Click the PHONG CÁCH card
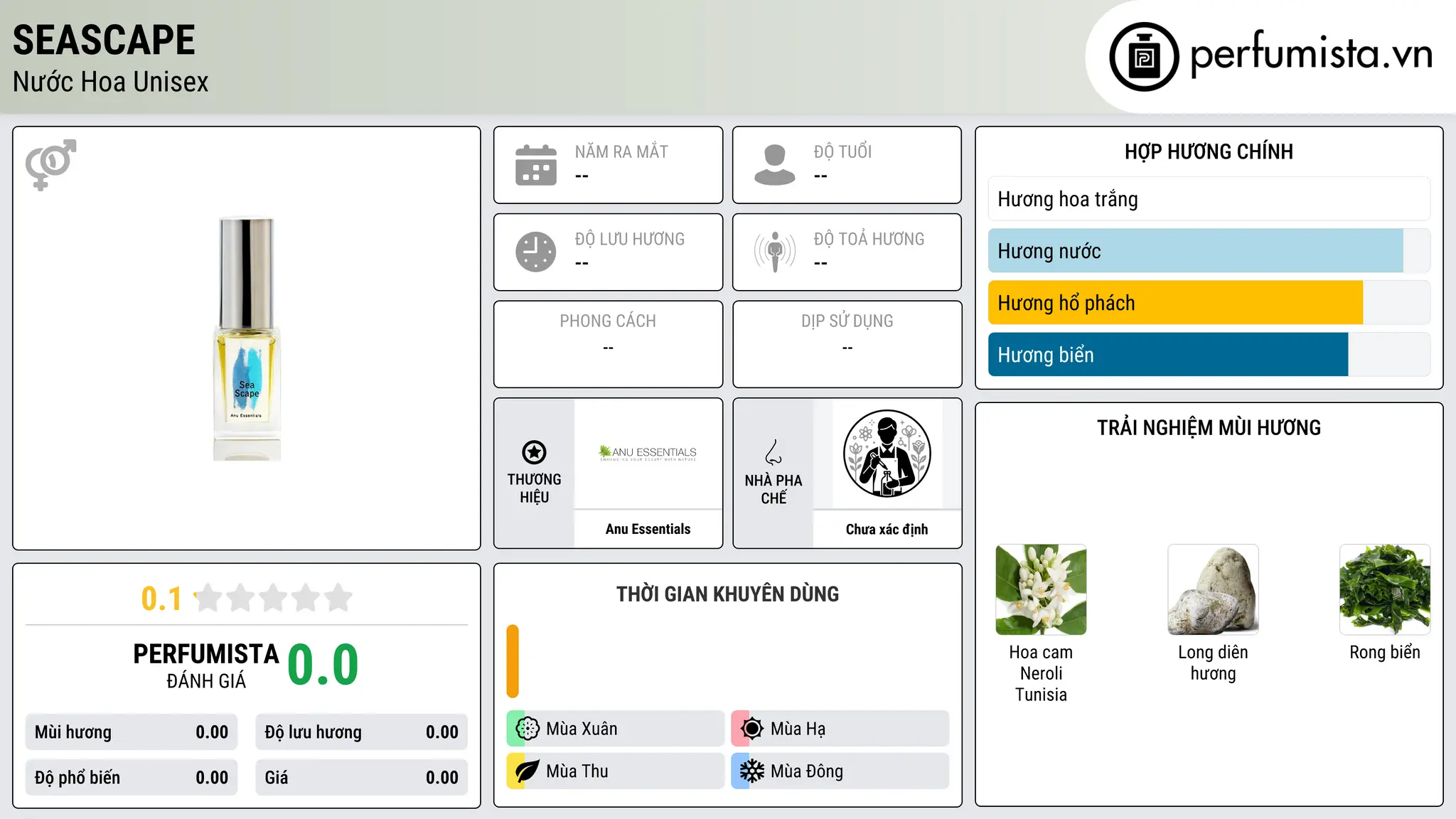This screenshot has height=819, width=1456. coord(608,344)
